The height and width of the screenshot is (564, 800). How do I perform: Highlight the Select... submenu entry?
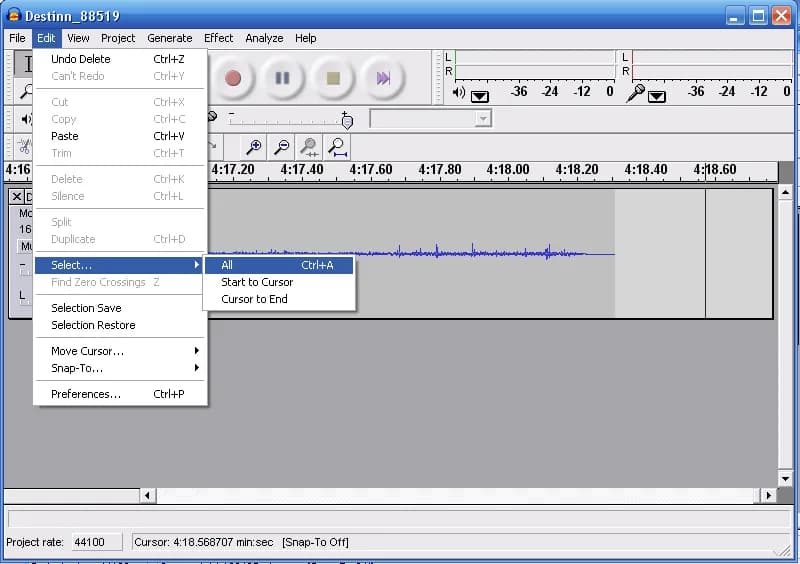[x=120, y=265]
